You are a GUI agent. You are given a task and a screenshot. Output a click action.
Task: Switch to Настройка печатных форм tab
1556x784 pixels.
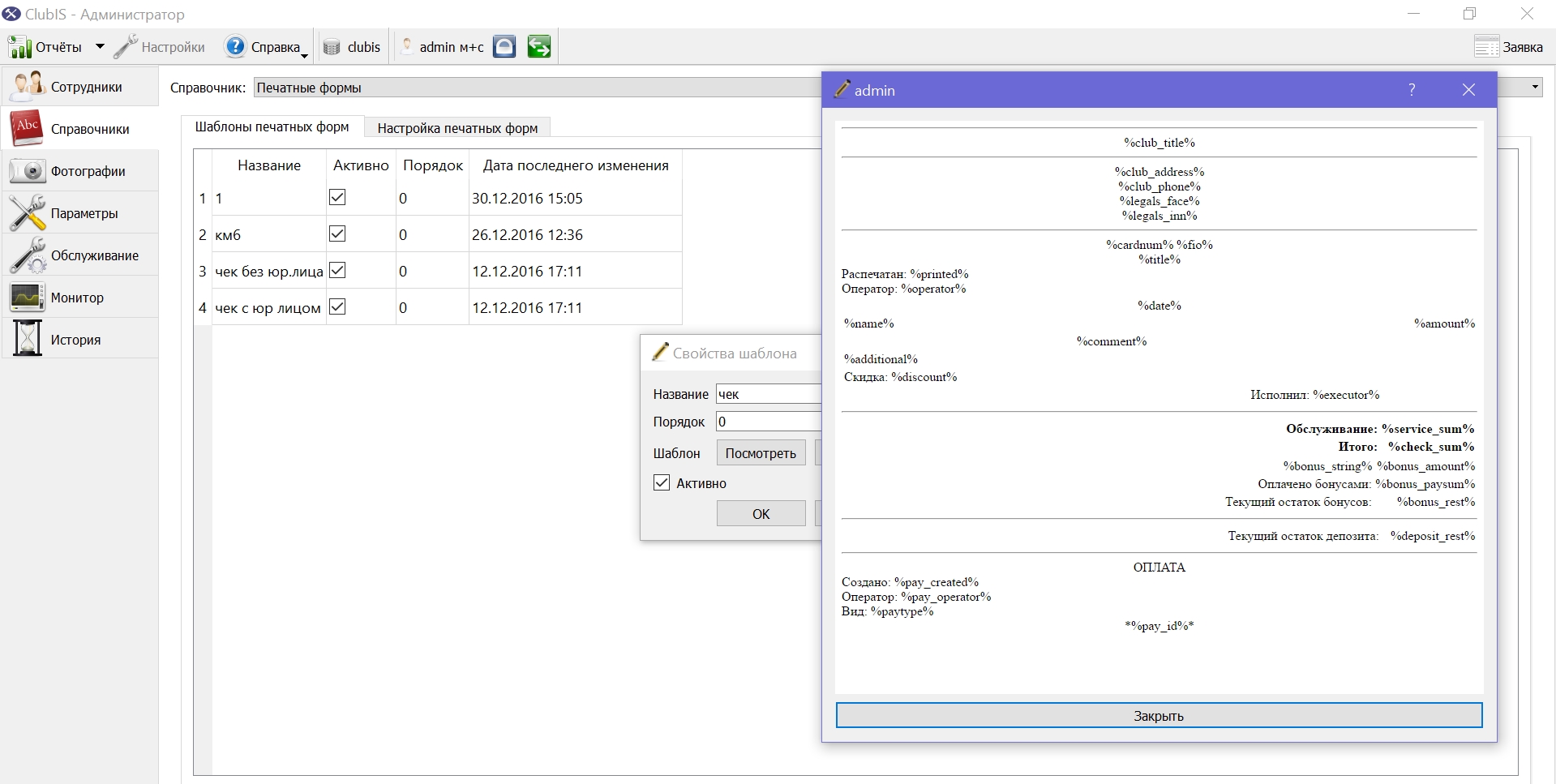(457, 127)
